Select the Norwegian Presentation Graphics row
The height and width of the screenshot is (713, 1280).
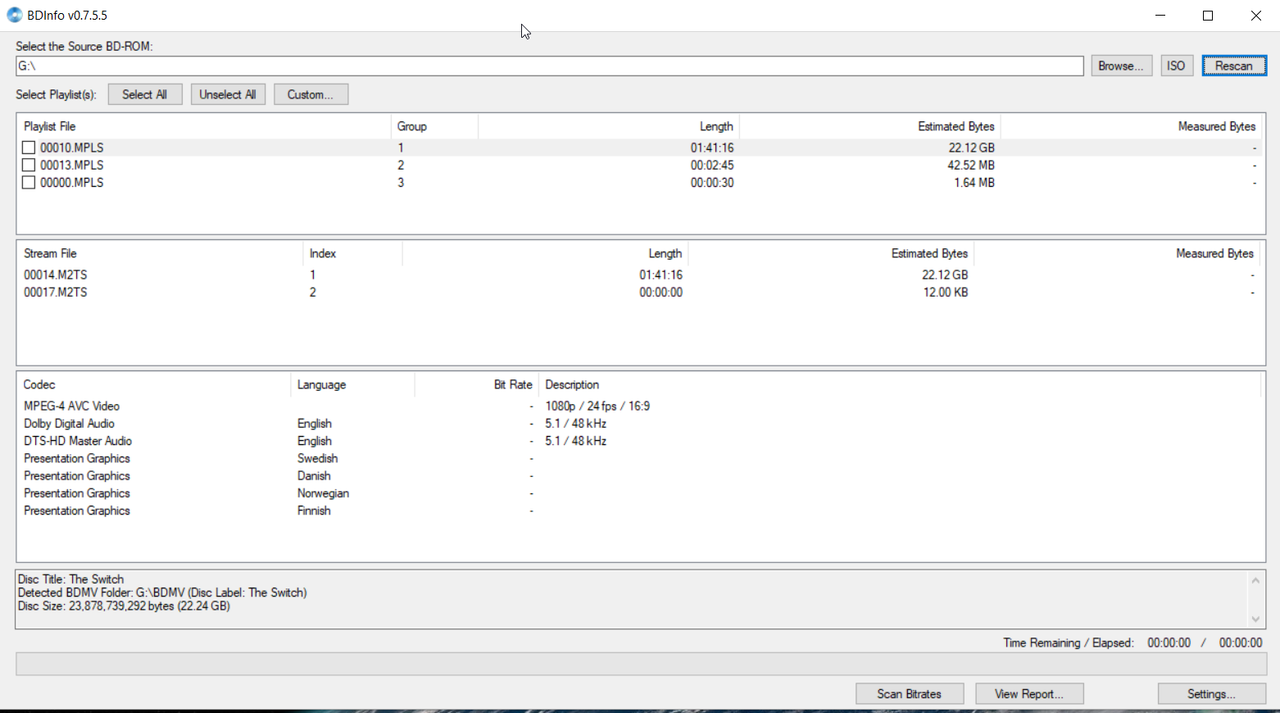coord(640,493)
